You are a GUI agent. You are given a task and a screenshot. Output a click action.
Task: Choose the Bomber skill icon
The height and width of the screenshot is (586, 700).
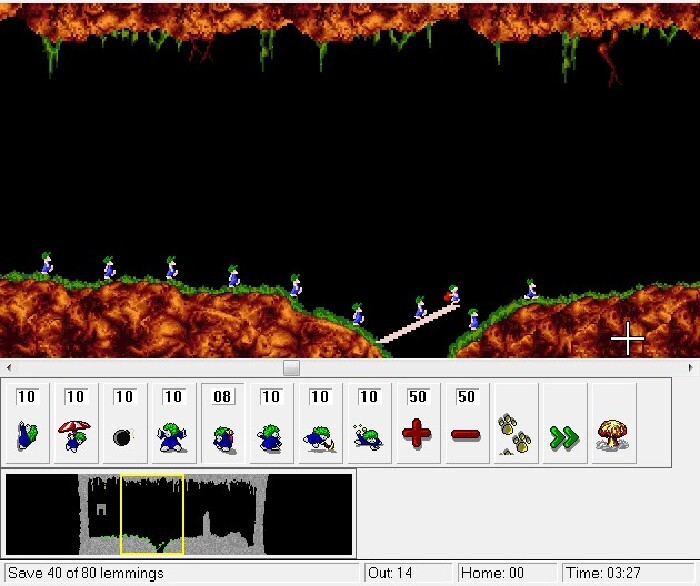(x=124, y=424)
